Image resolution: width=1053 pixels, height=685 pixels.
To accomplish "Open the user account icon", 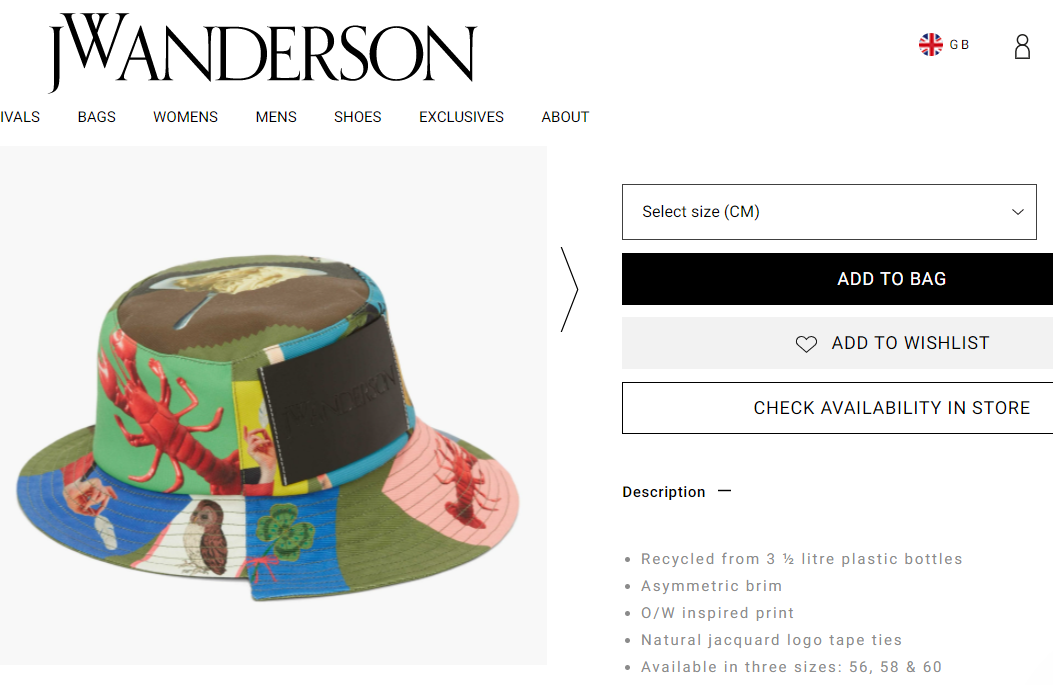I will coord(1022,46).
